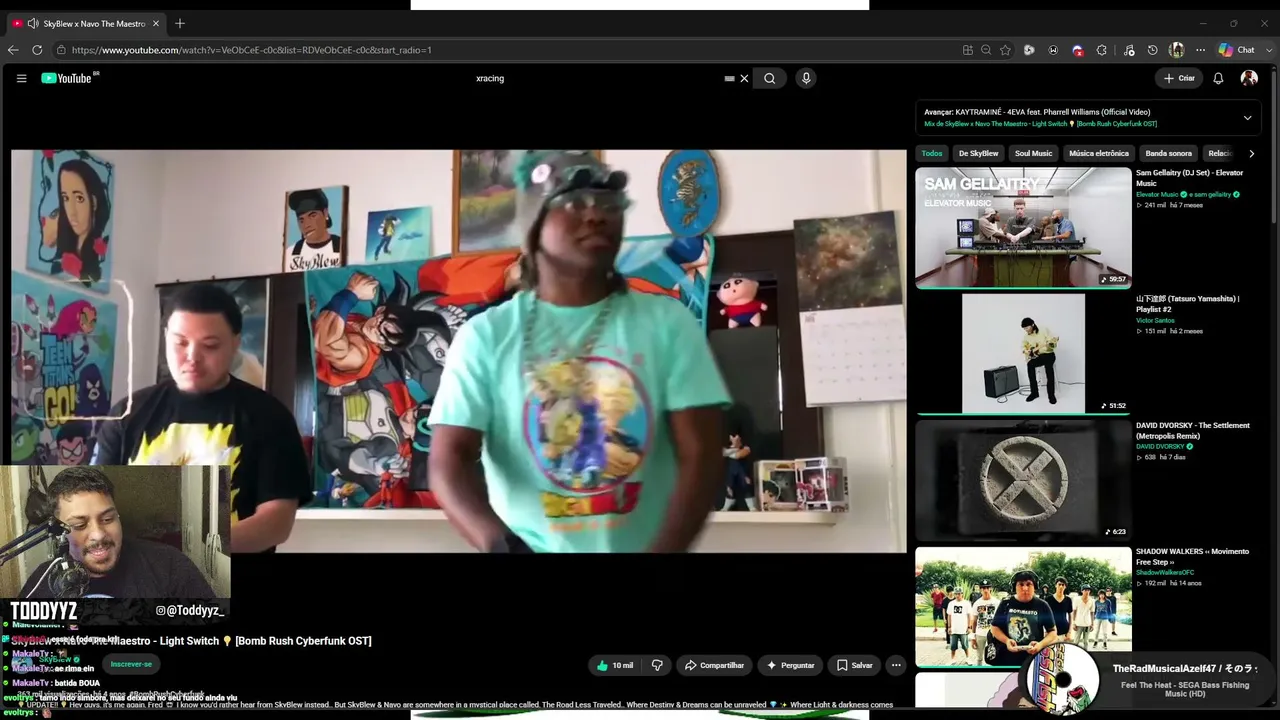
Task: Open the YouTube guide hamburger menu
Action: (x=21, y=78)
